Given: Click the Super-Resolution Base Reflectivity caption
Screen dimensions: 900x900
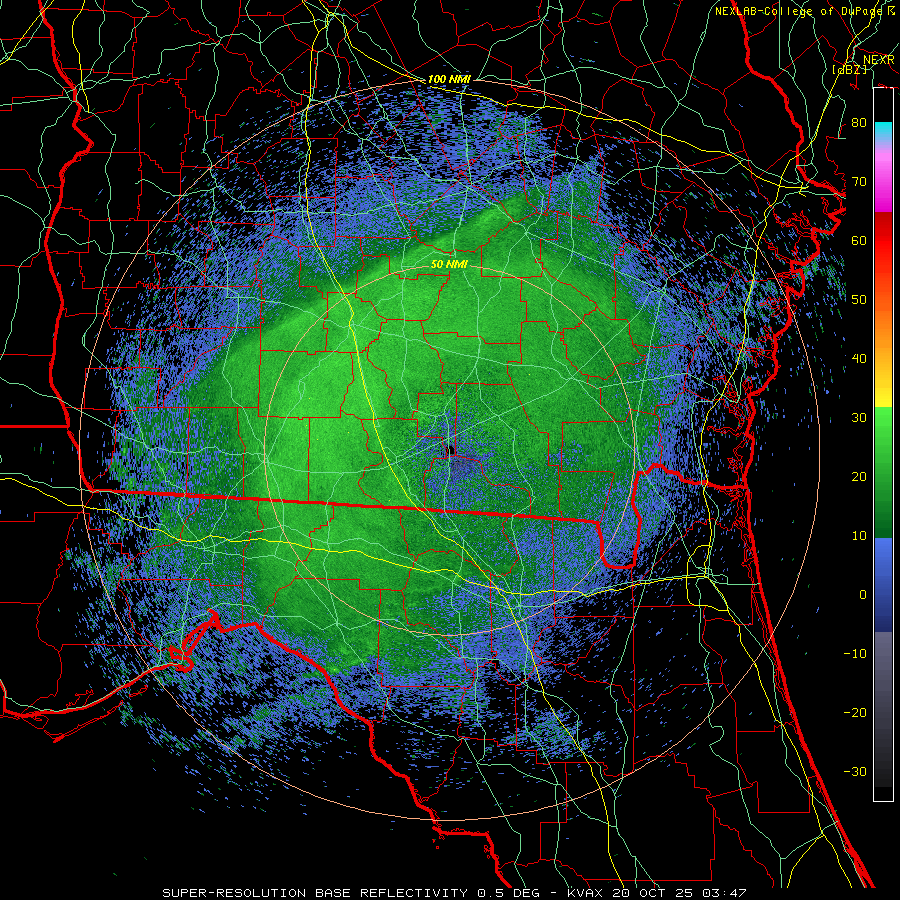Looking at the screenshot, I should (455, 893).
